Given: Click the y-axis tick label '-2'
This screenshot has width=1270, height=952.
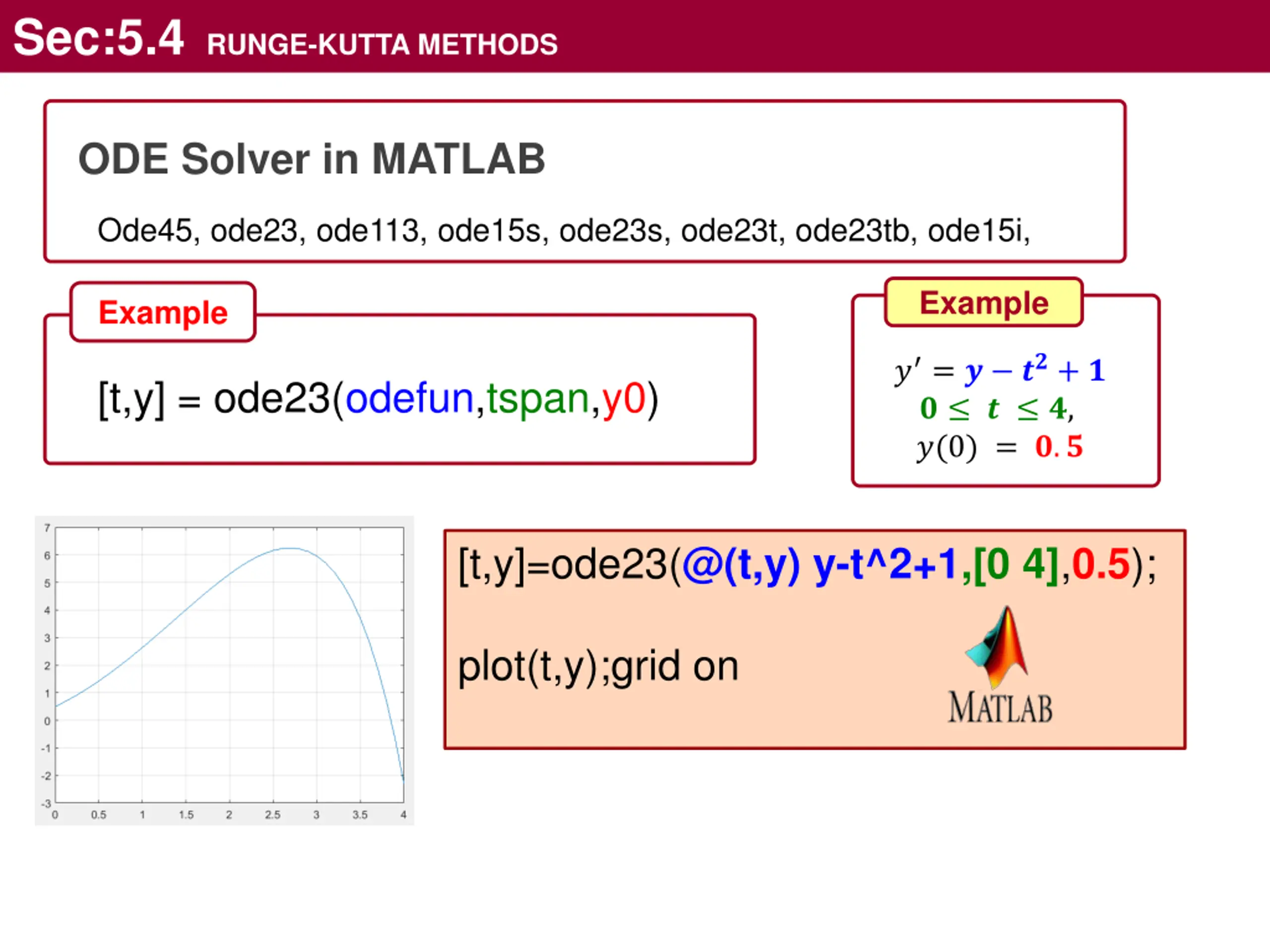Looking at the screenshot, I should pos(46,776).
